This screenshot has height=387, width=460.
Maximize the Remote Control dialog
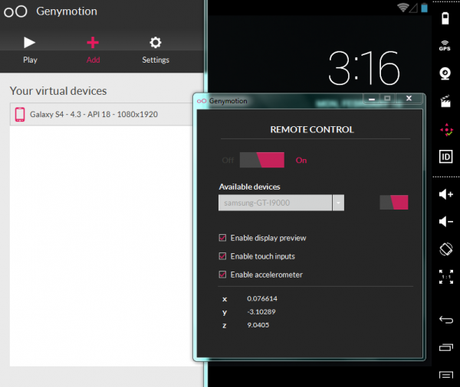pyautogui.click(x=387, y=98)
